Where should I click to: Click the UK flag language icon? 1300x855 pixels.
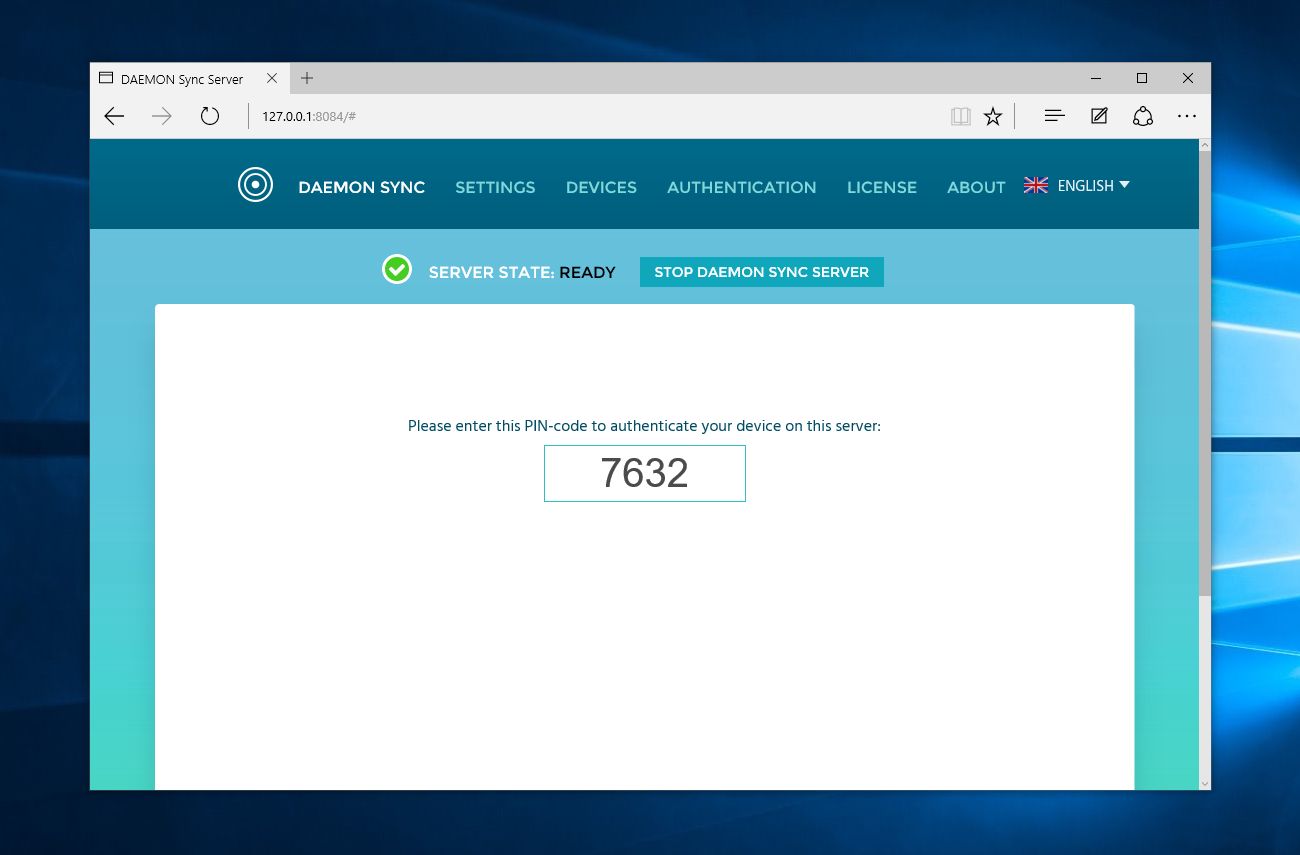click(x=1036, y=185)
